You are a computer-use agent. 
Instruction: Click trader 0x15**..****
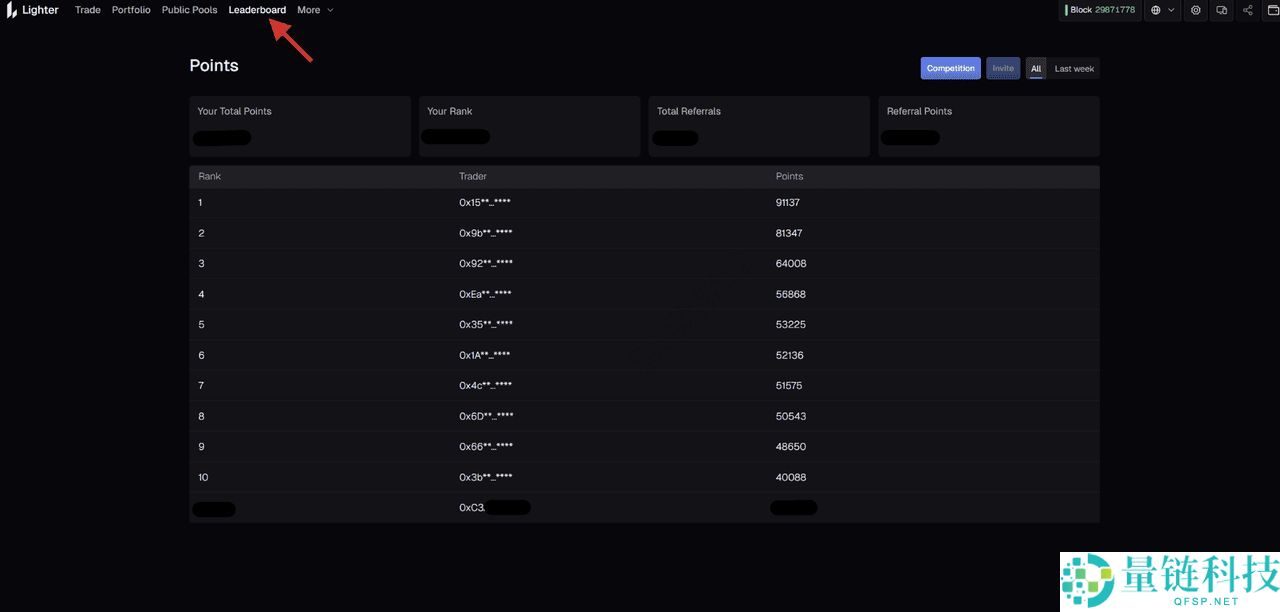(x=485, y=202)
